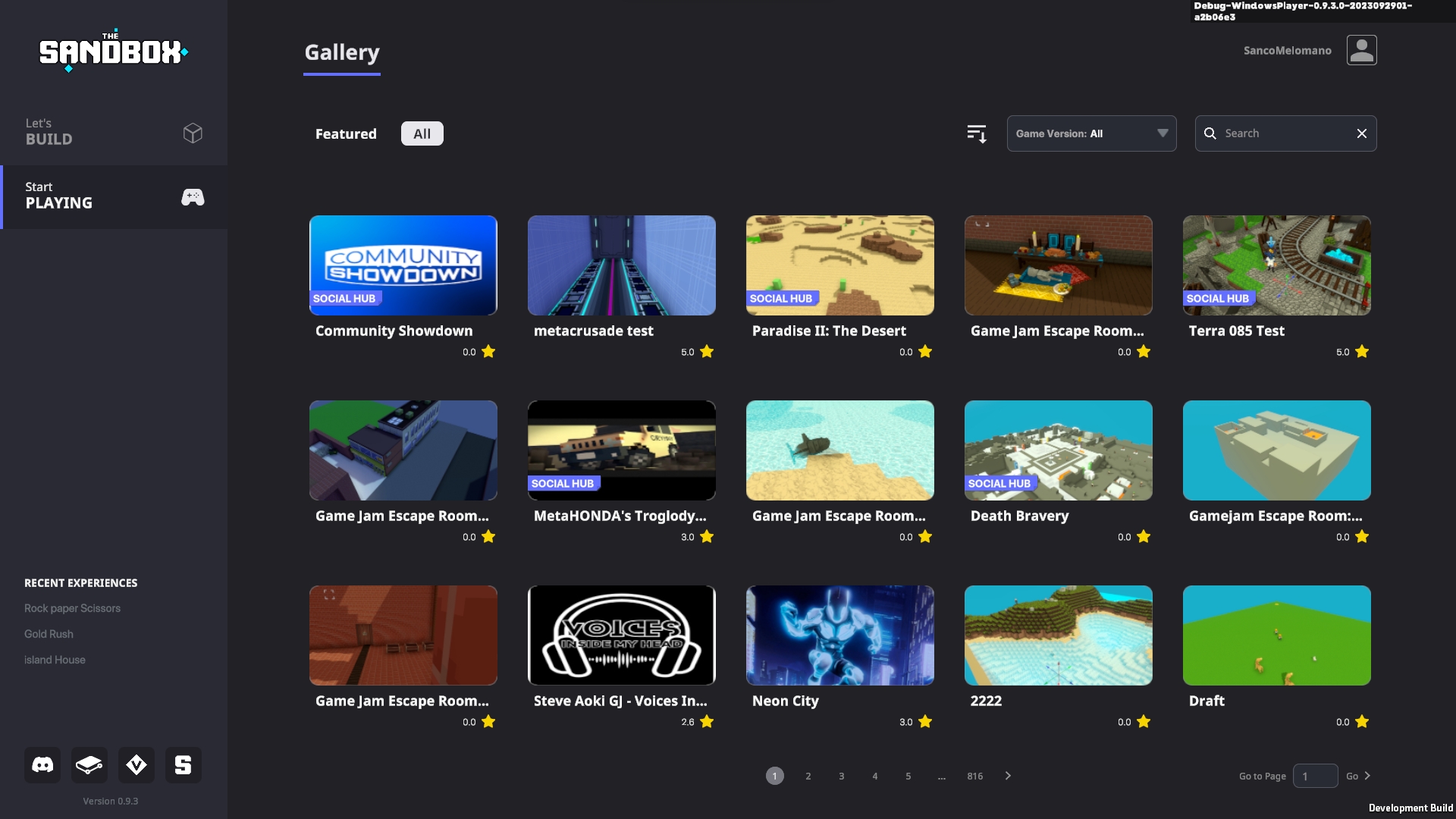Image resolution: width=1456 pixels, height=819 pixels.
Task: Click the diamond-shaped V icon
Action: 136,764
